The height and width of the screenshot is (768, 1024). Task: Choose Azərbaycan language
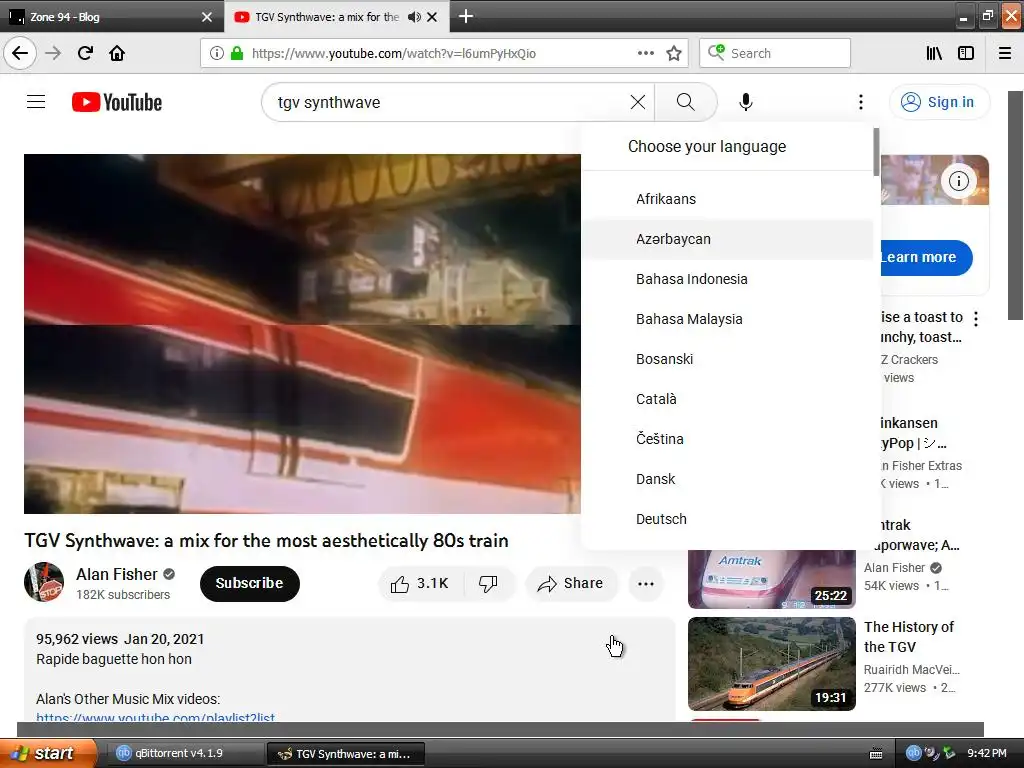[728, 239]
